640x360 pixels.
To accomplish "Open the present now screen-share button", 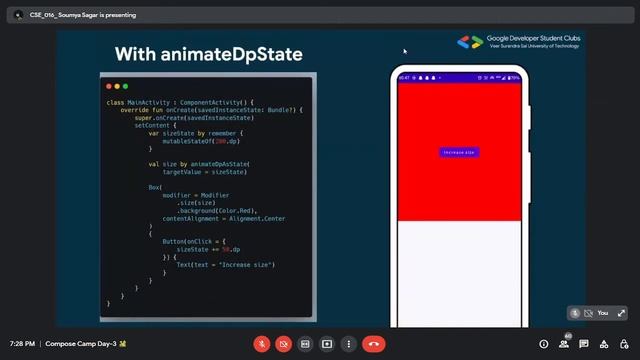I will point(327,344).
